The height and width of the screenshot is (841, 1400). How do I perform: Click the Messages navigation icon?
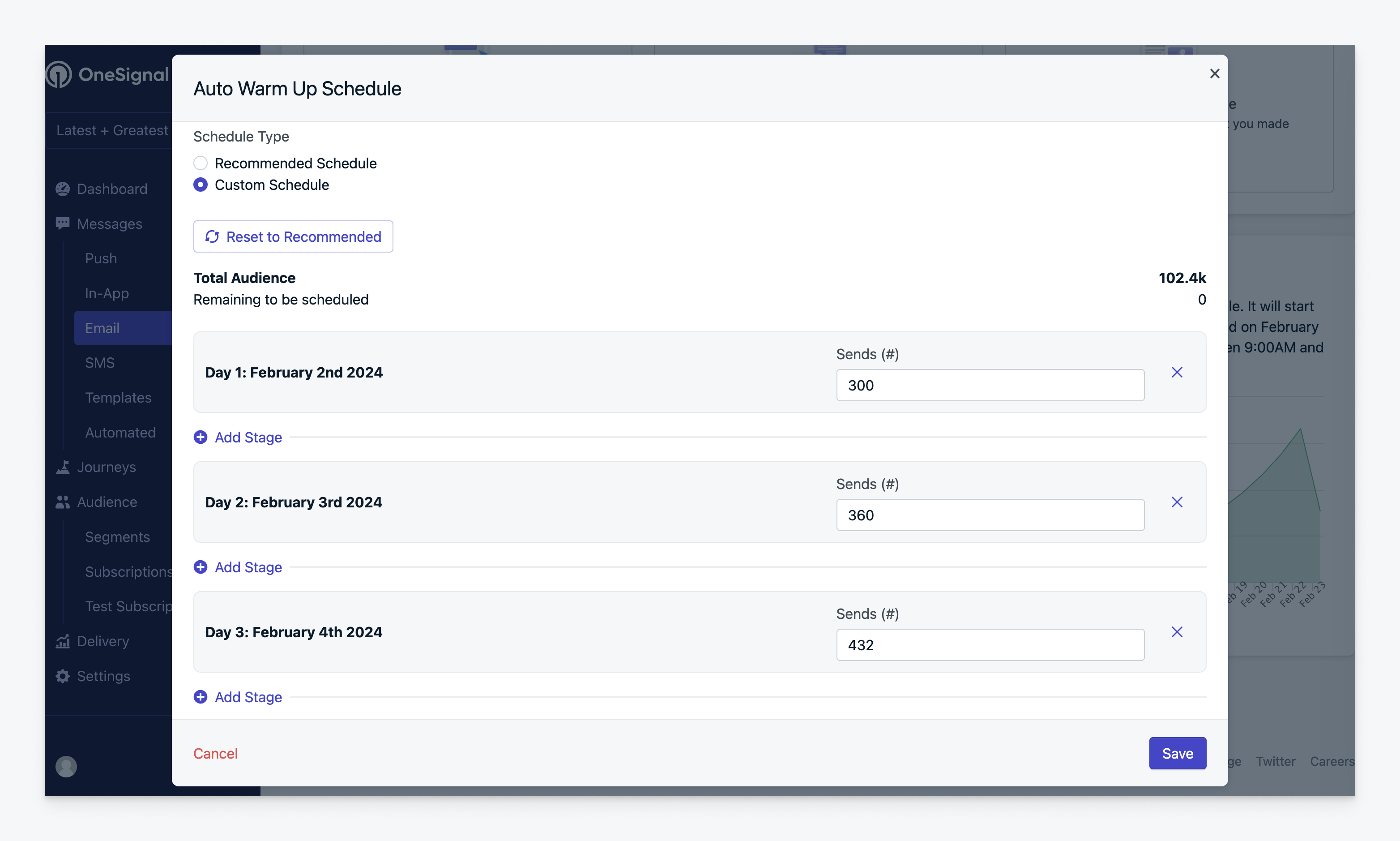[x=64, y=223]
